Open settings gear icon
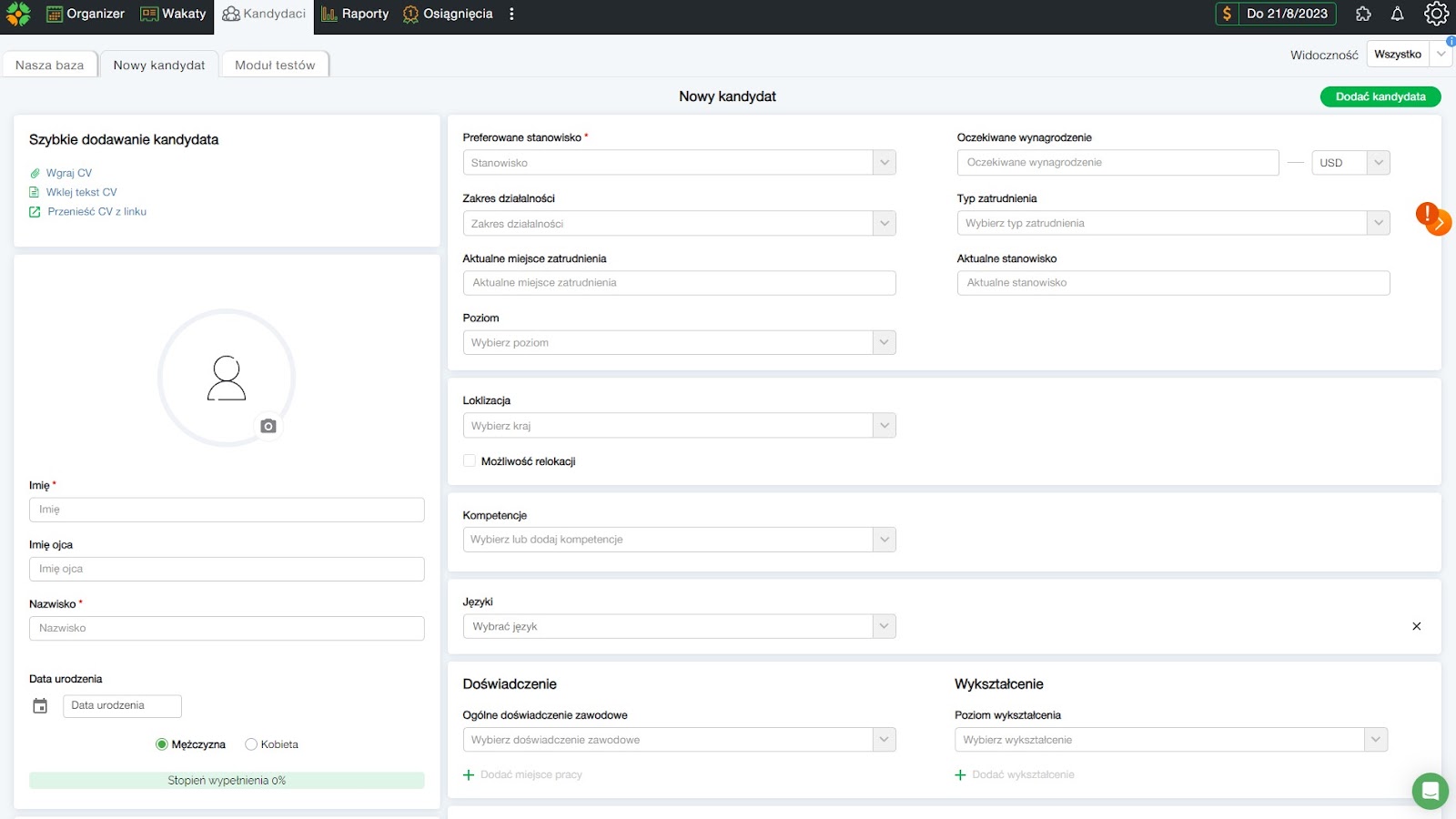This screenshot has width=1456, height=819. click(1436, 14)
